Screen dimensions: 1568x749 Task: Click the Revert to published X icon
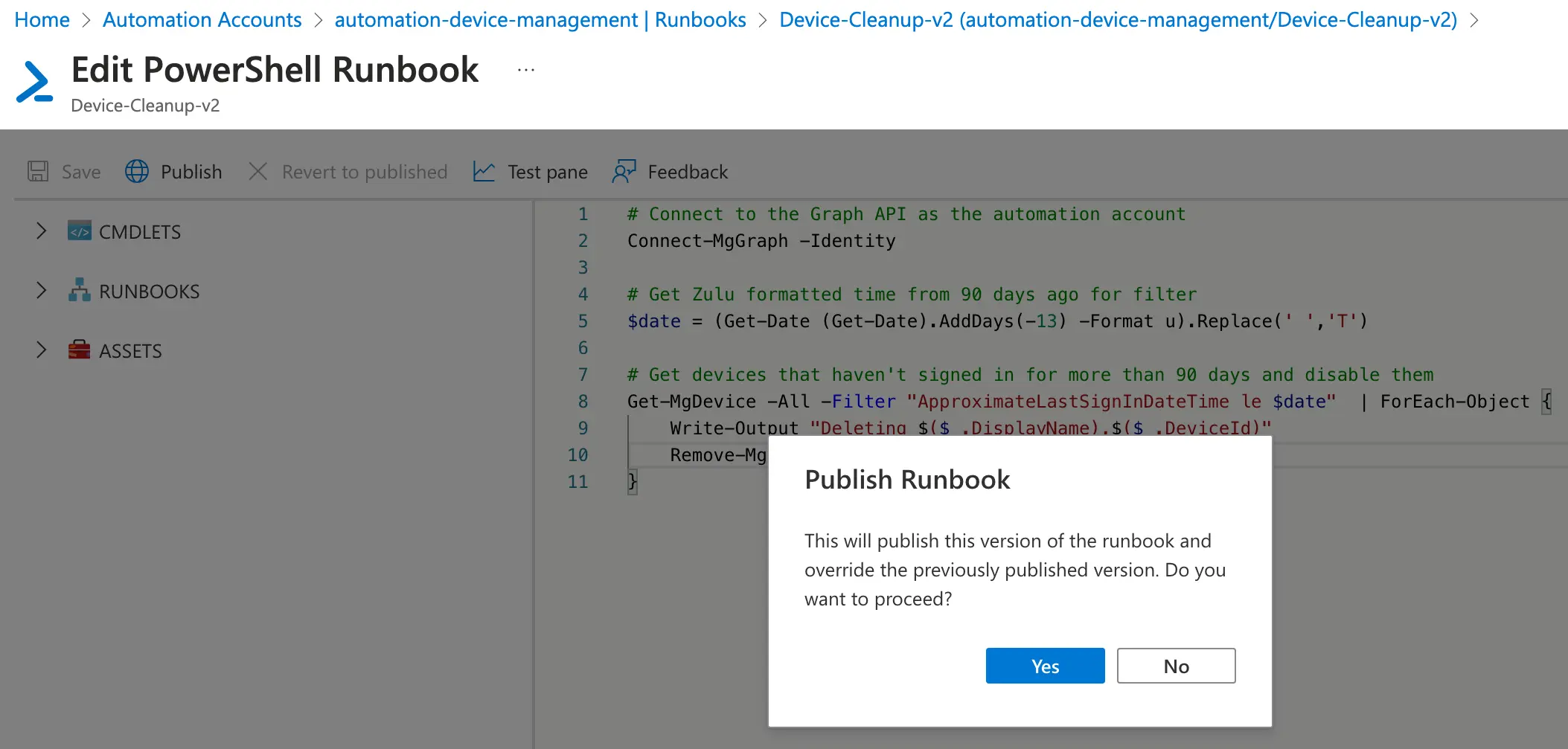coord(257,172)
